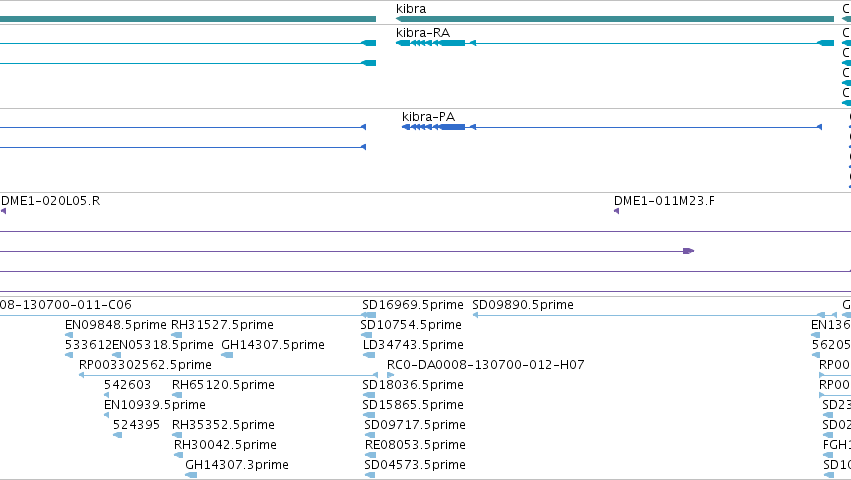Select the EN05318.5prime label

163,345
